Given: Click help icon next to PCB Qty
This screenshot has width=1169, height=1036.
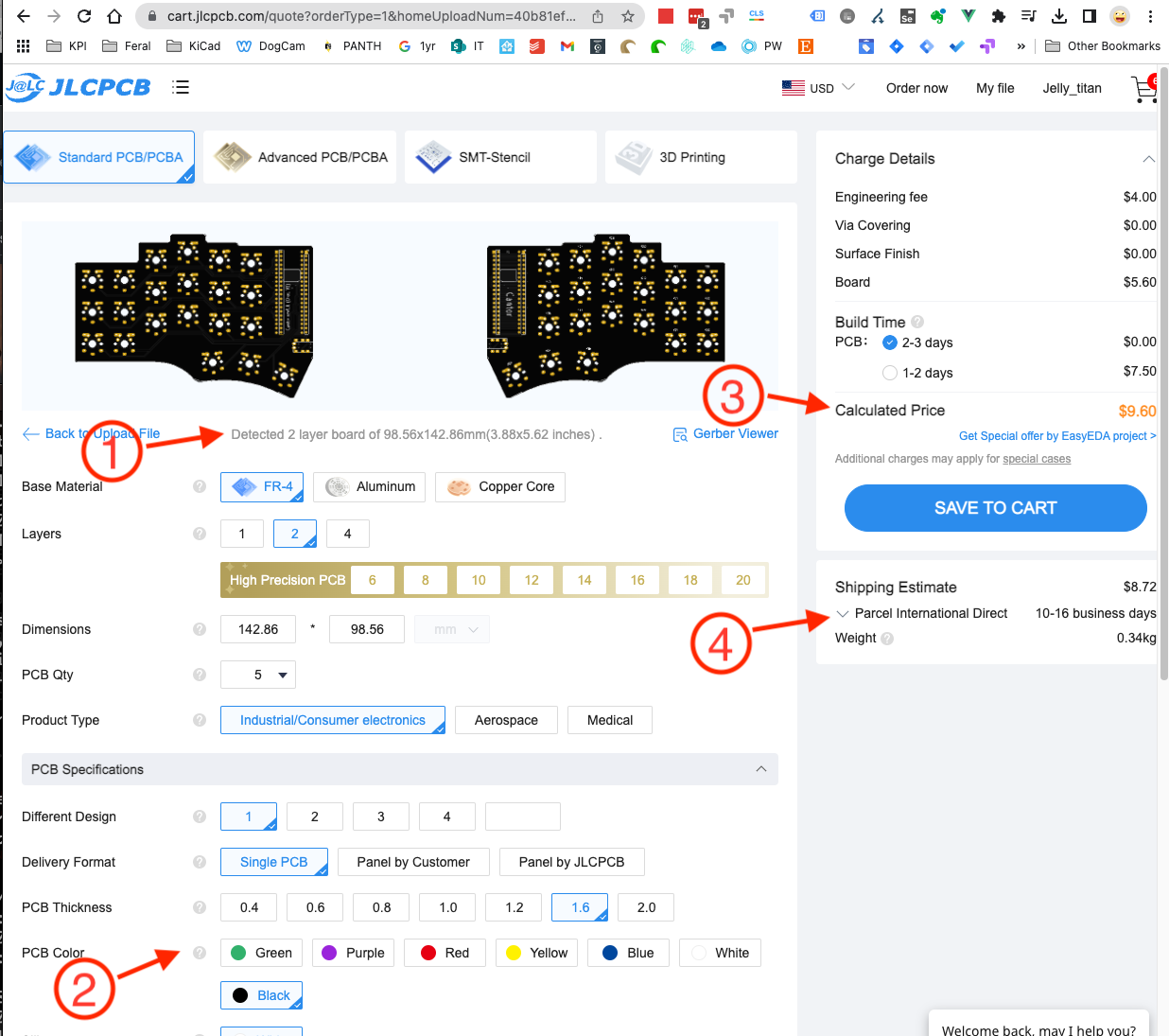Looking at the screenshot, I should pyautogui.click(x=200, y=675).
